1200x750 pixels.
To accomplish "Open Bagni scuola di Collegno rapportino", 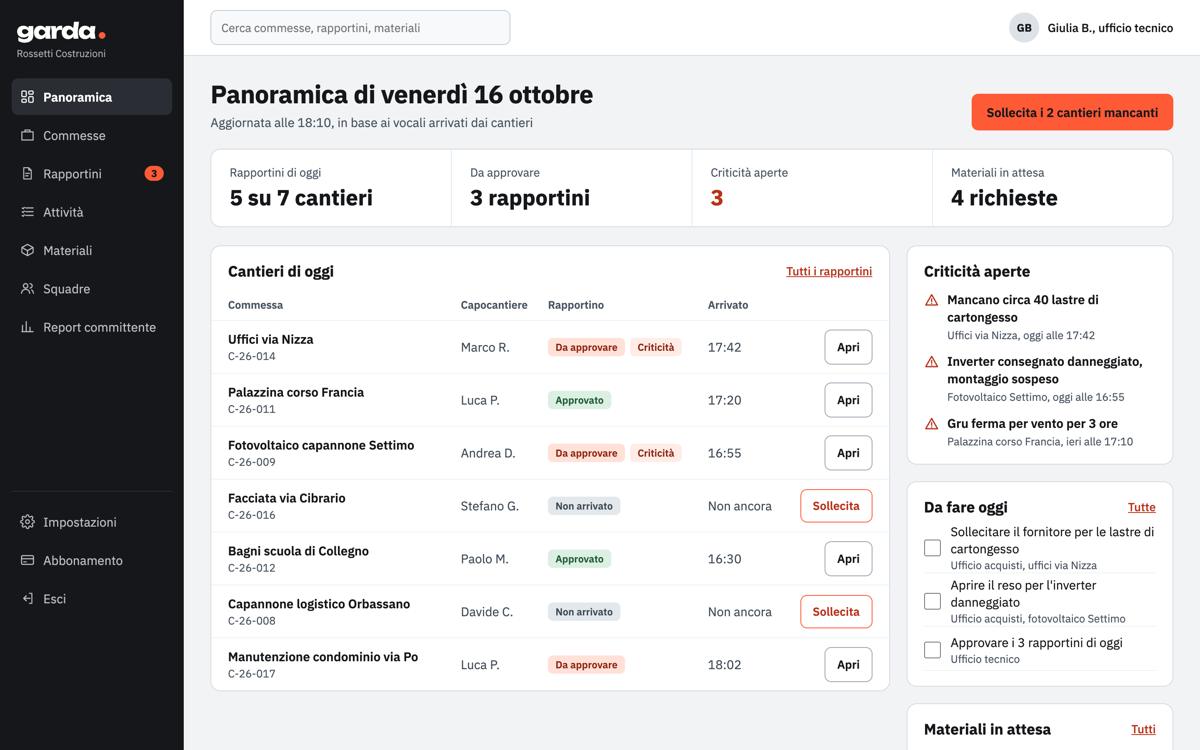I will click(x=848, y=559).
